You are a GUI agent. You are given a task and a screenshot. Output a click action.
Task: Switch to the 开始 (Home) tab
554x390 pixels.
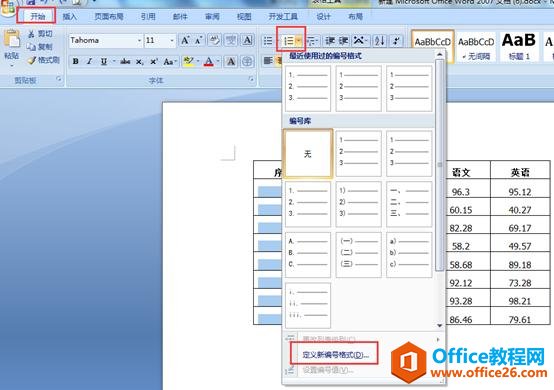point(37,16)
